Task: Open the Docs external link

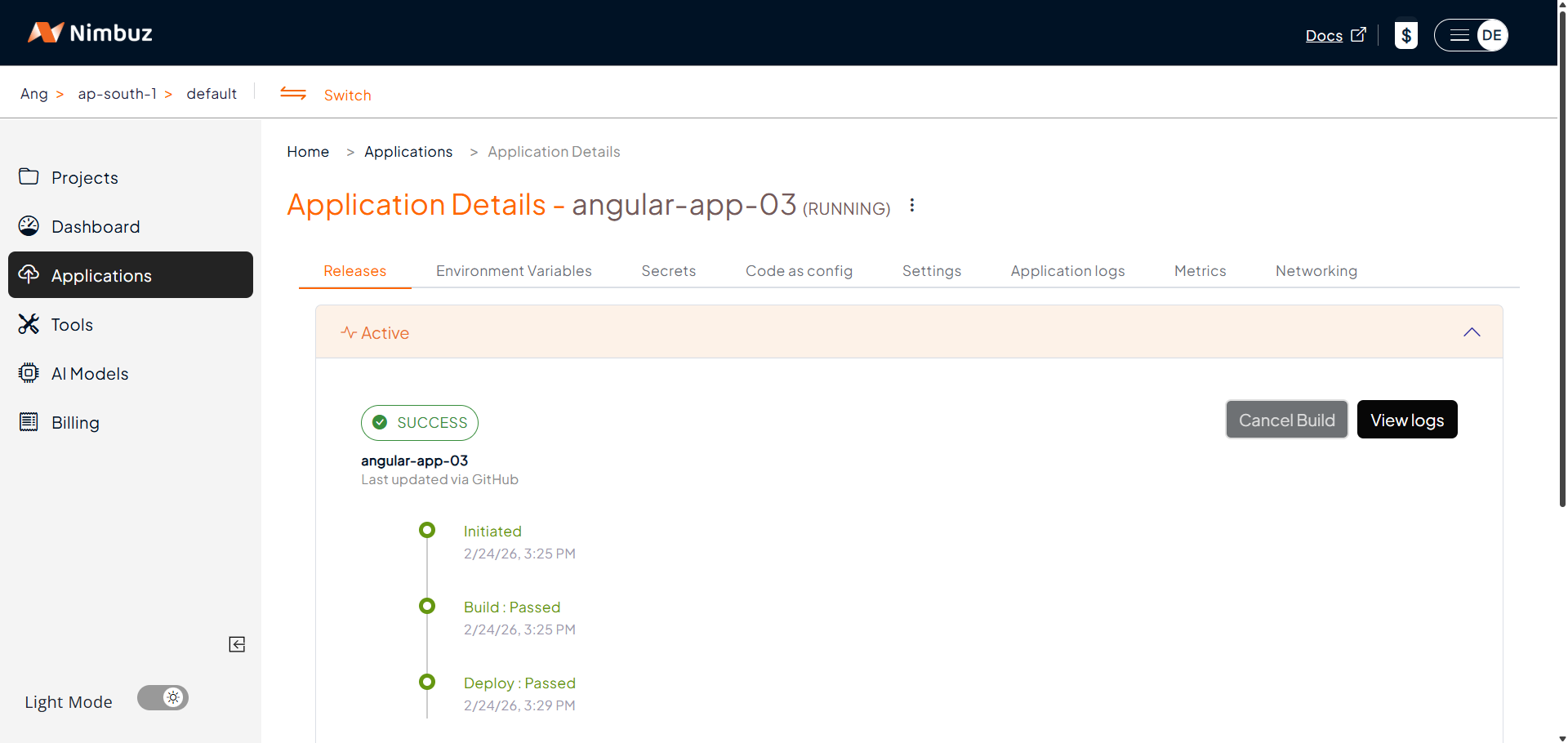Action: pyautogui.click(x=1334, y=35)
